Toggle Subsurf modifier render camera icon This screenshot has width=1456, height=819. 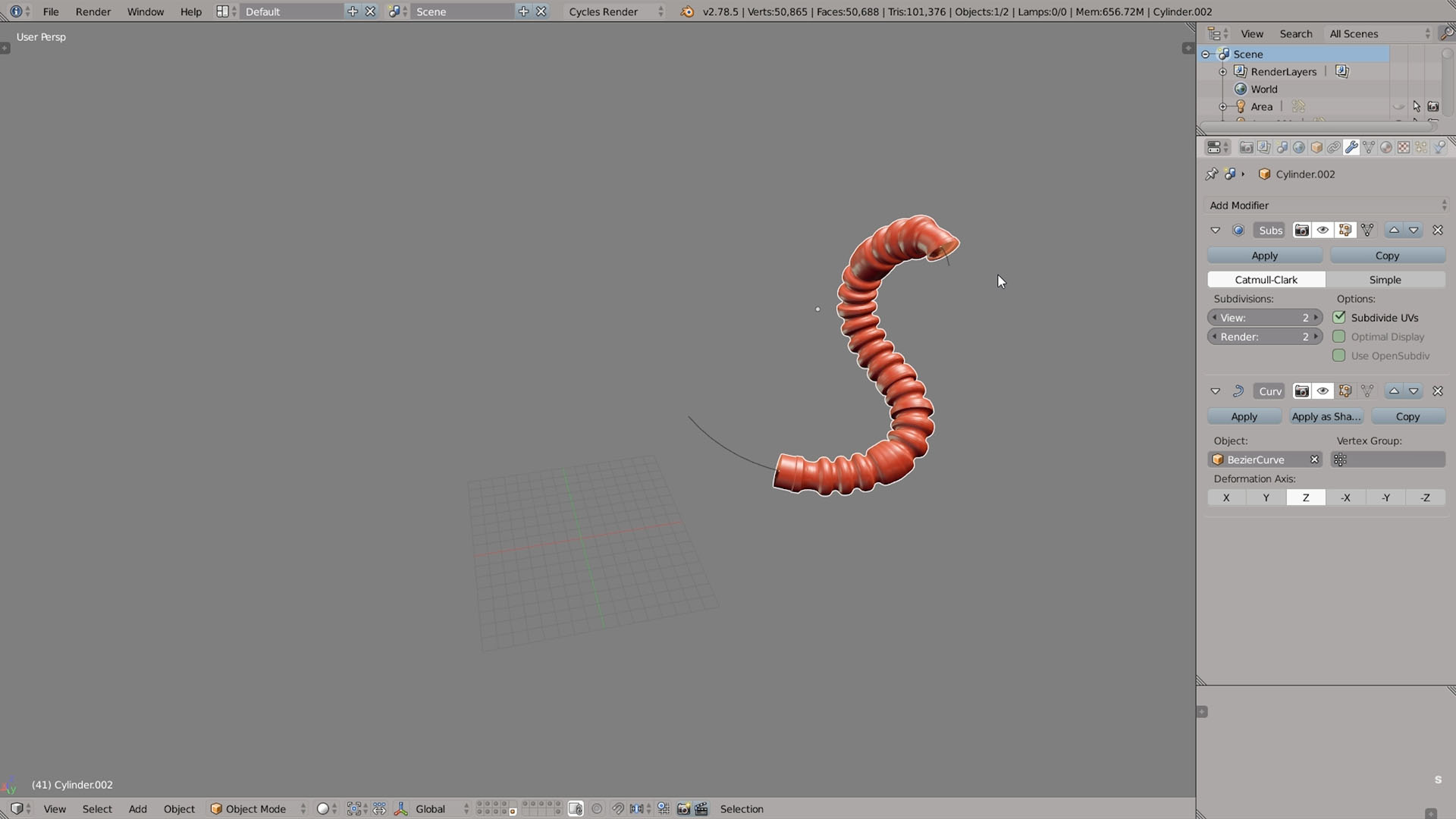1301,231
